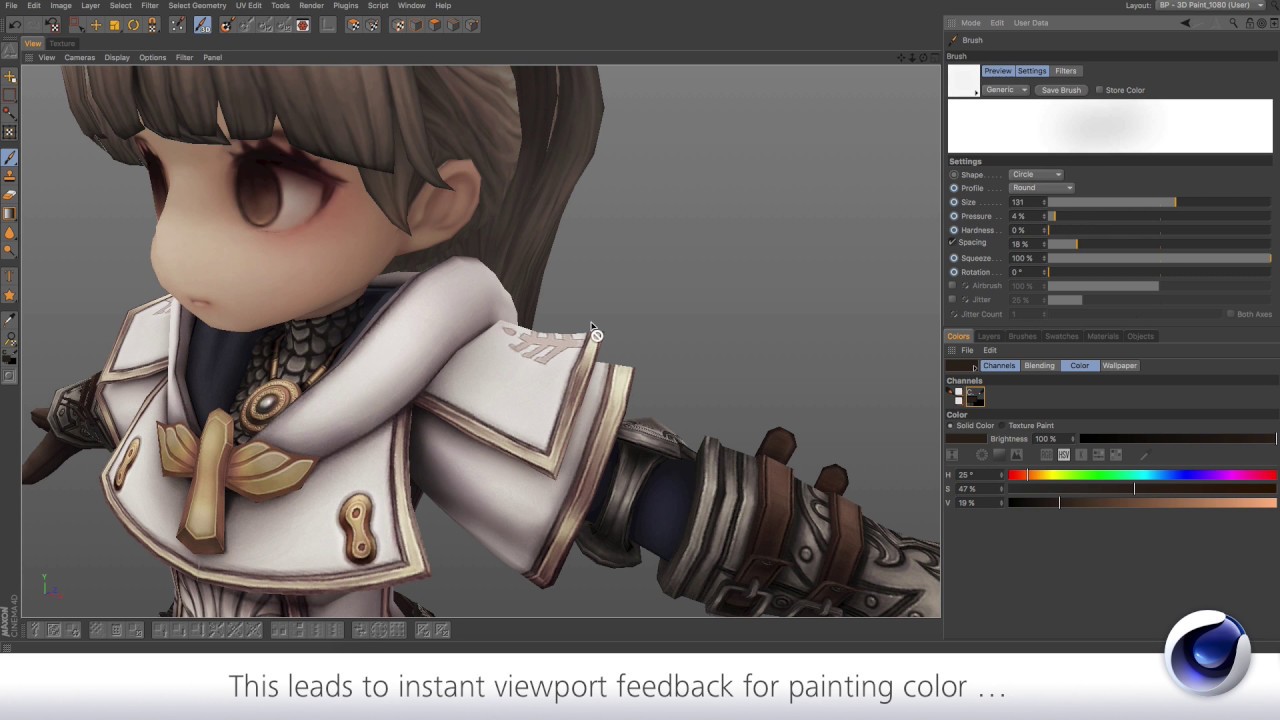This screenshot has height=720, width=1280.
Task: Click the Blending button in Colors panel
Action: tap(1039, 366)
